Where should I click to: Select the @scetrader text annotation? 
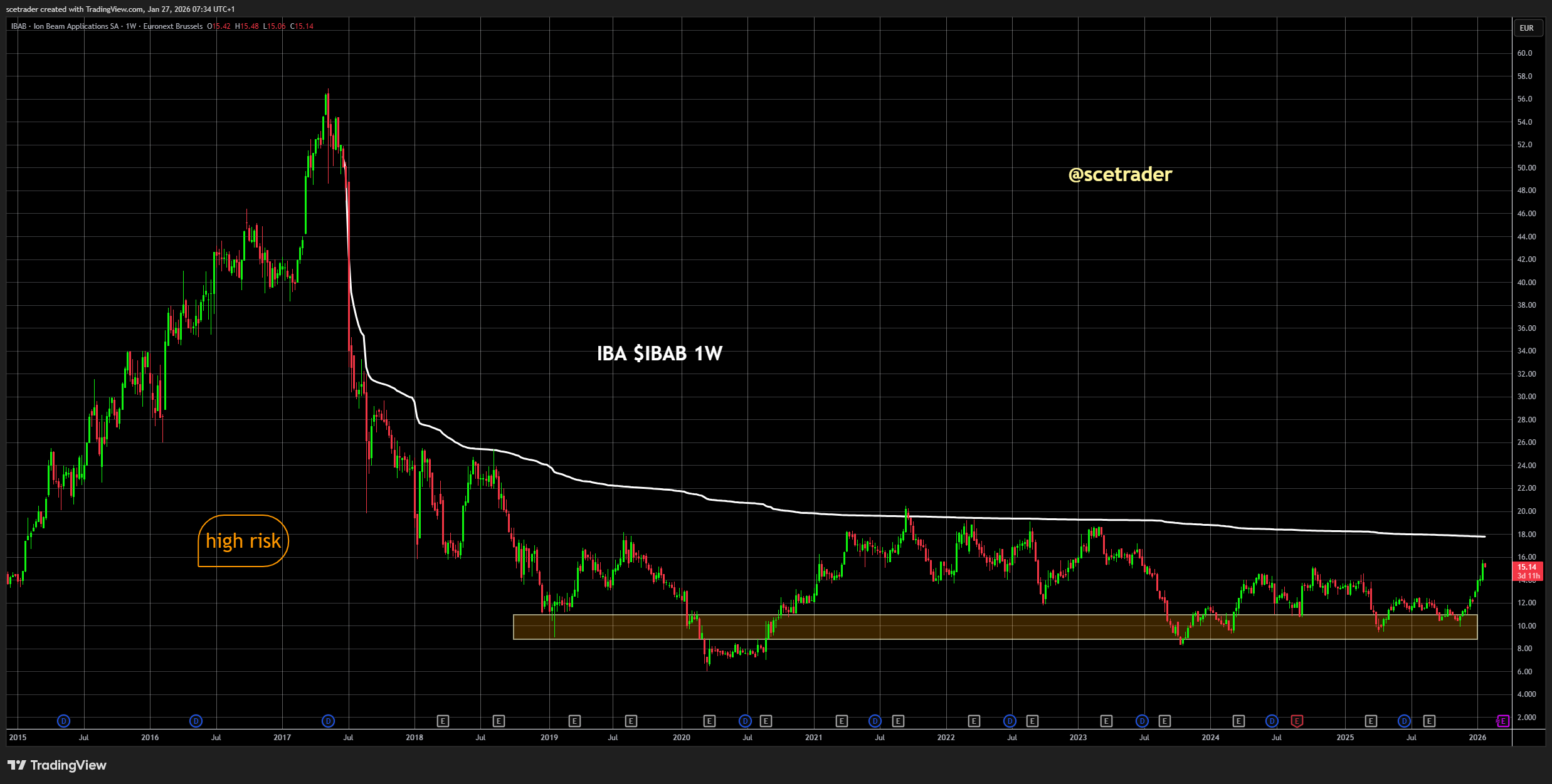click(1120, 174)
